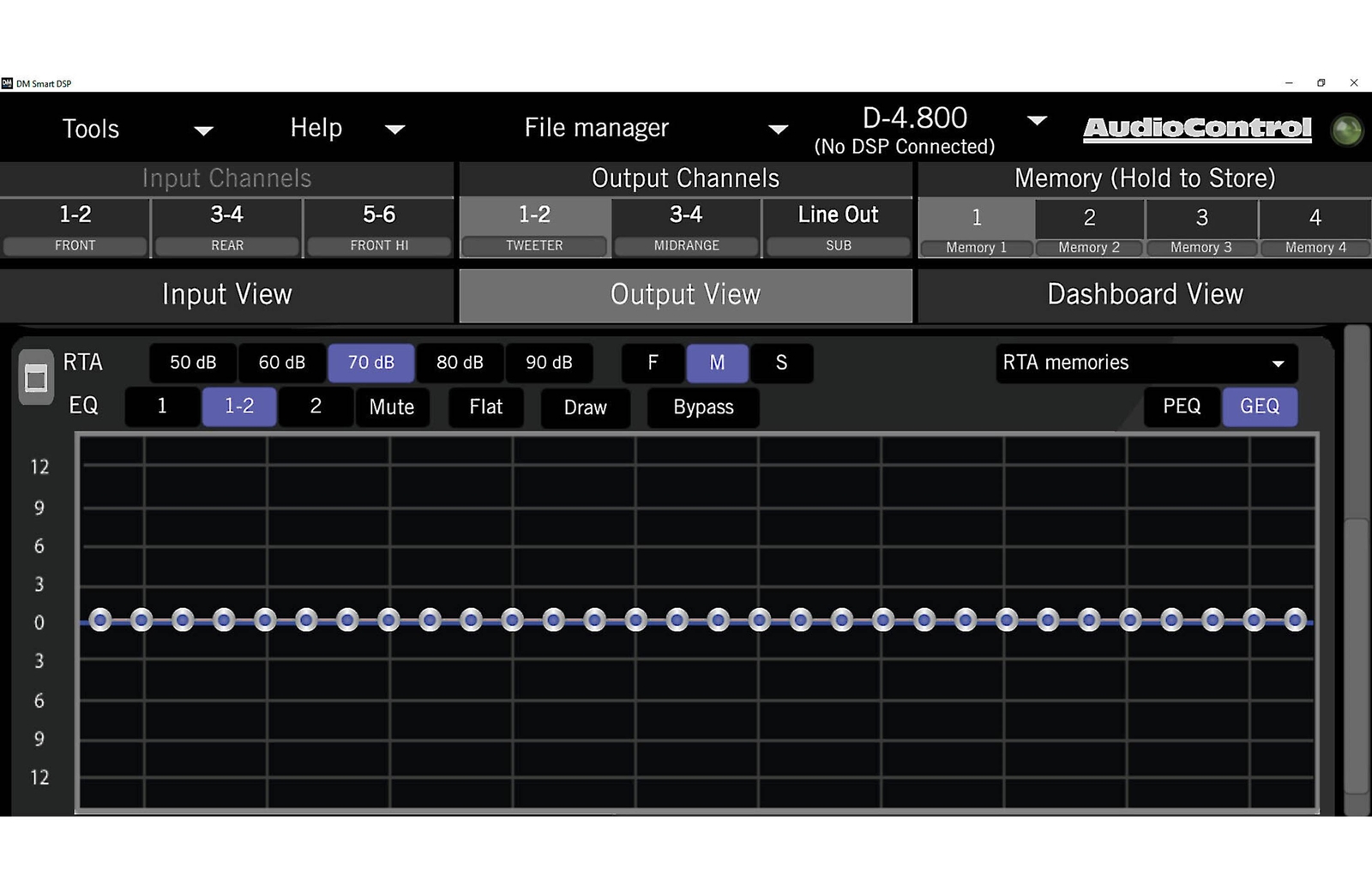Click the vertical scrollbar on the right
This screenshot has height=892, width=1372.
pyautogui.click(x=1356, y=656)
